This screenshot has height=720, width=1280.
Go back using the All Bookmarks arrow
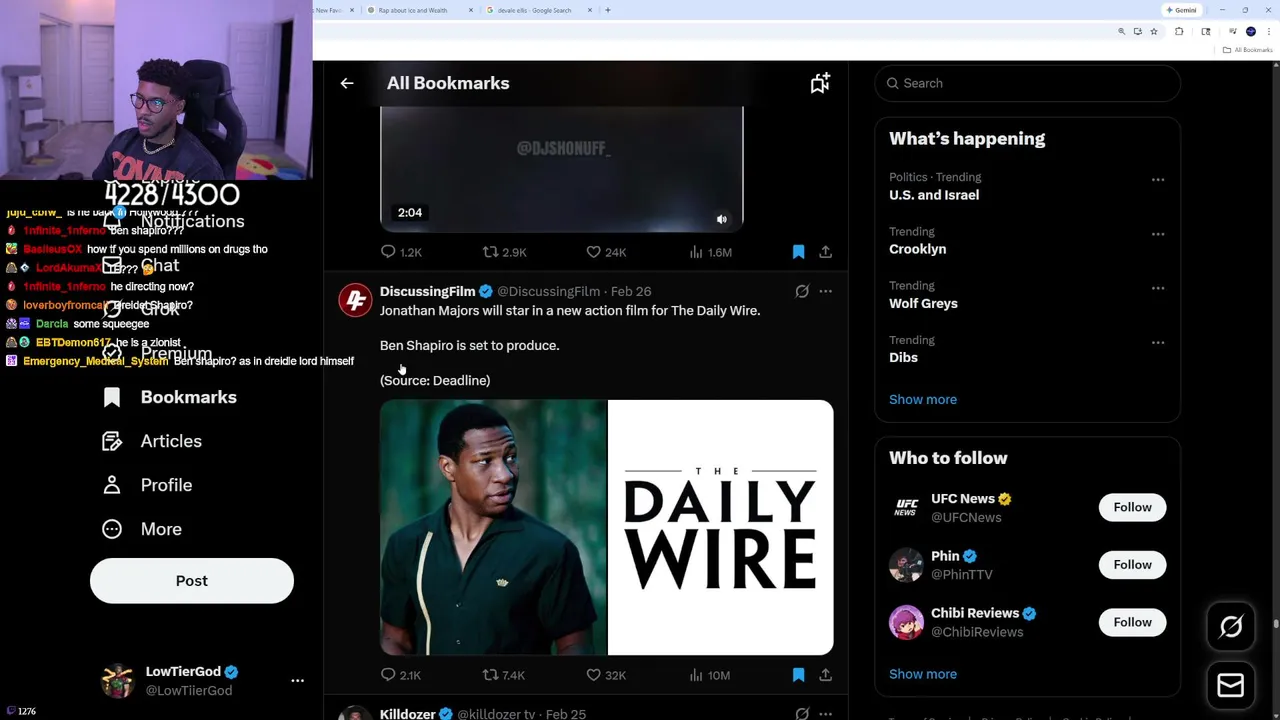(347, 83)
